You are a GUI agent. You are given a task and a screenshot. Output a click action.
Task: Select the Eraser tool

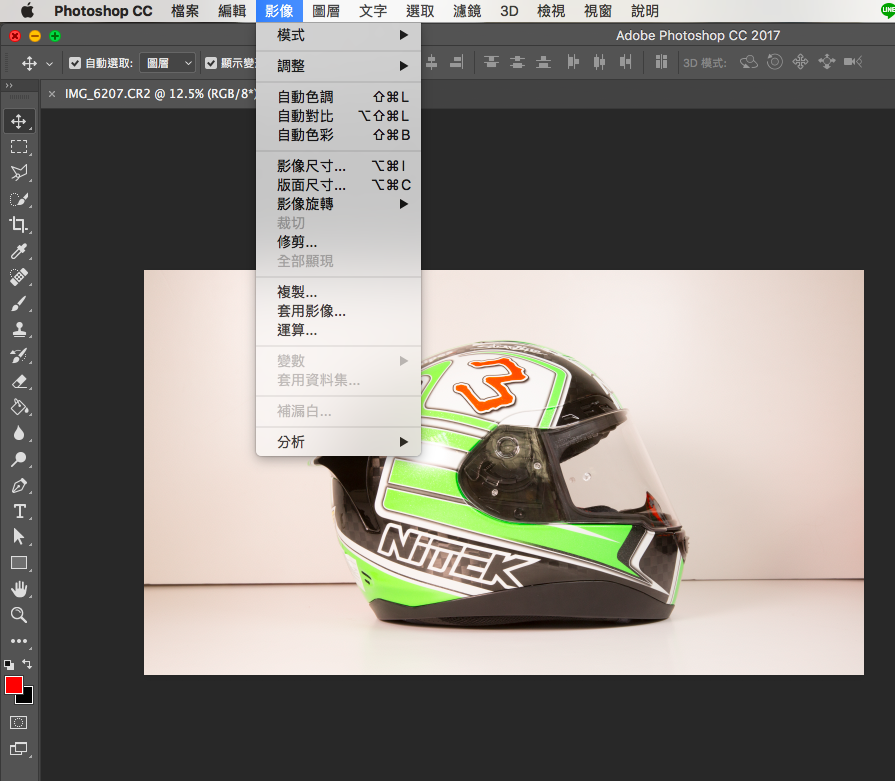coord(19,381)
